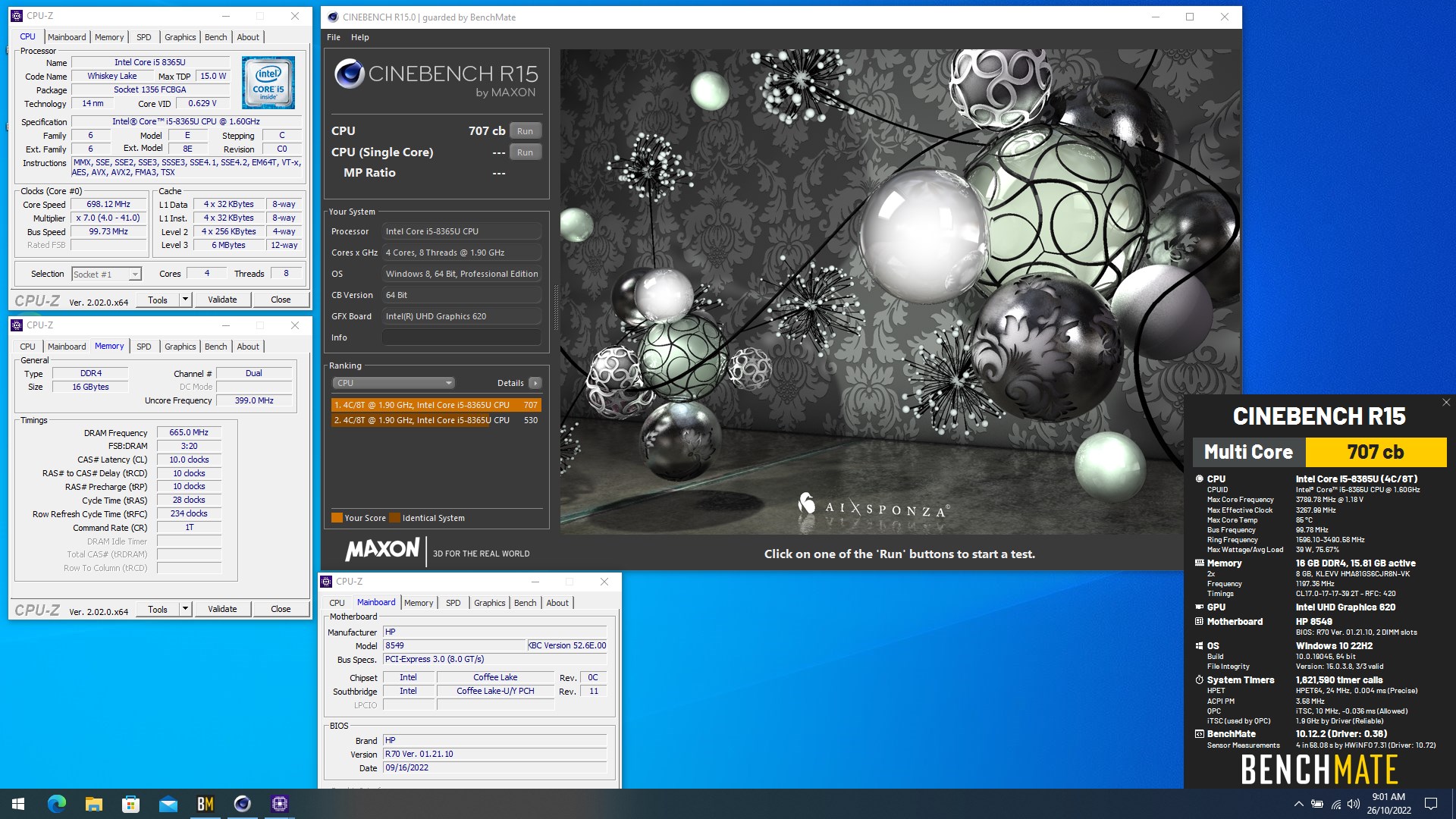
Task: Switch to Memory tab in top CPU-Z
Action: [x=109, y=37]
